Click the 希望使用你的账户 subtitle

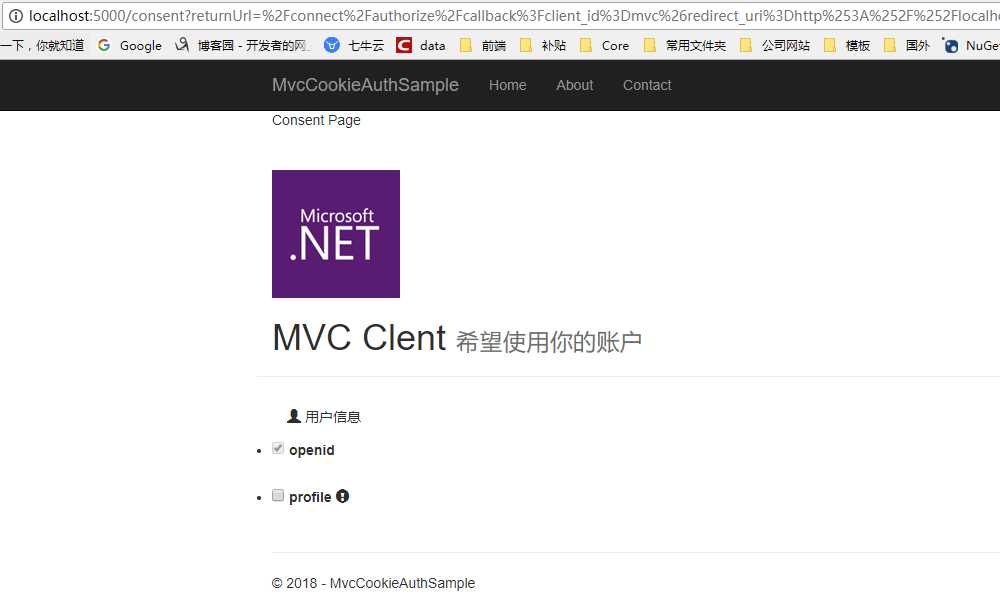coord(549,342)
